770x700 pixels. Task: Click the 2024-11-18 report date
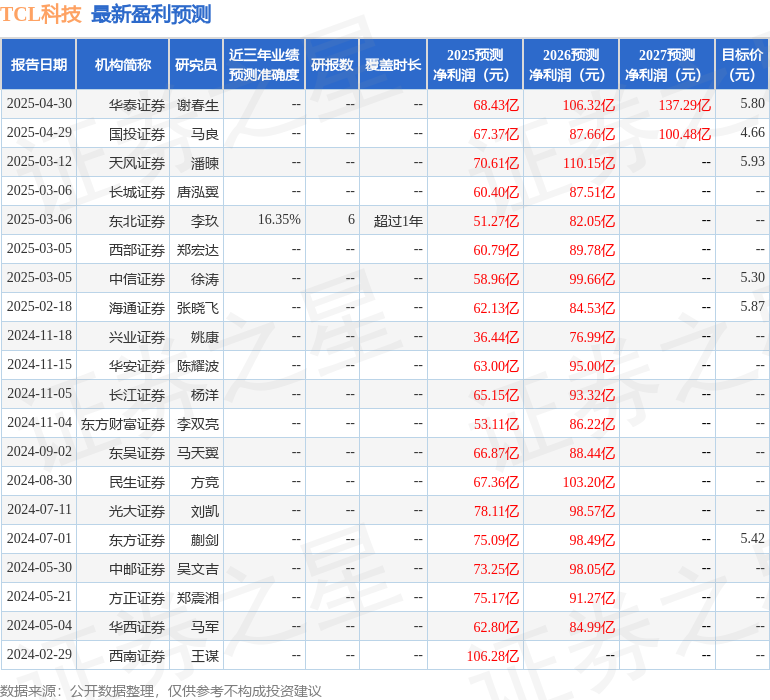pyautogui.click(x=39, y=336)
